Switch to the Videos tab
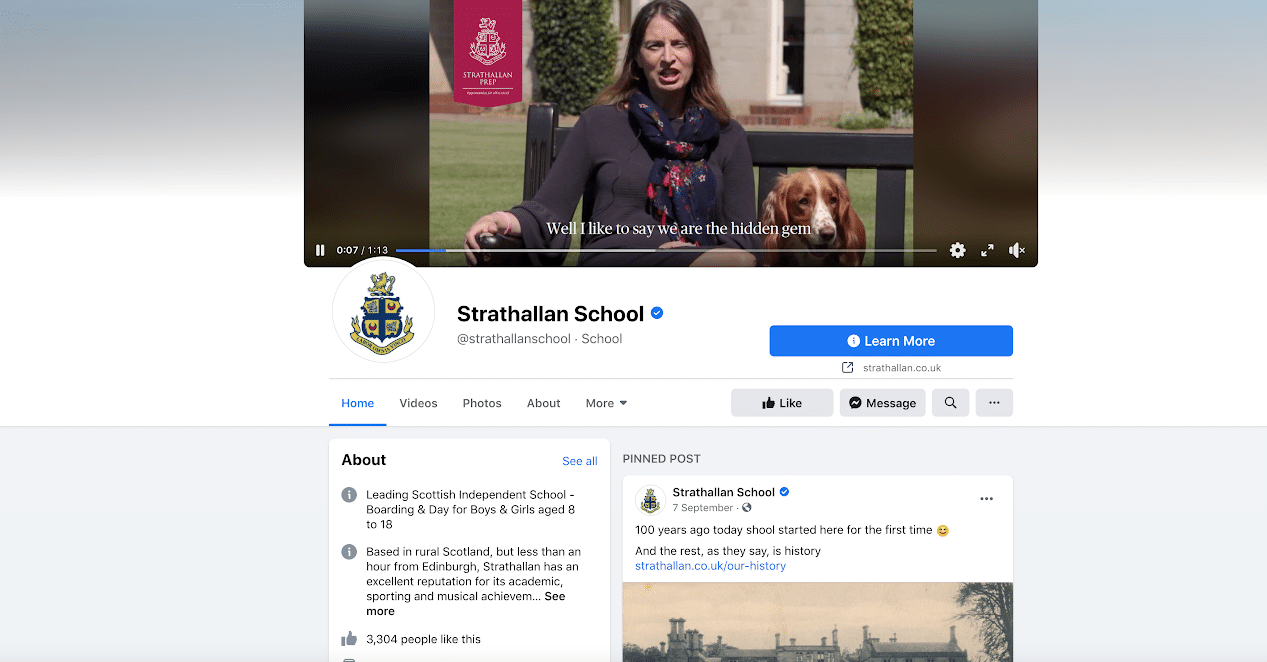Screen dimensions: 1267x662 (418, 403)
